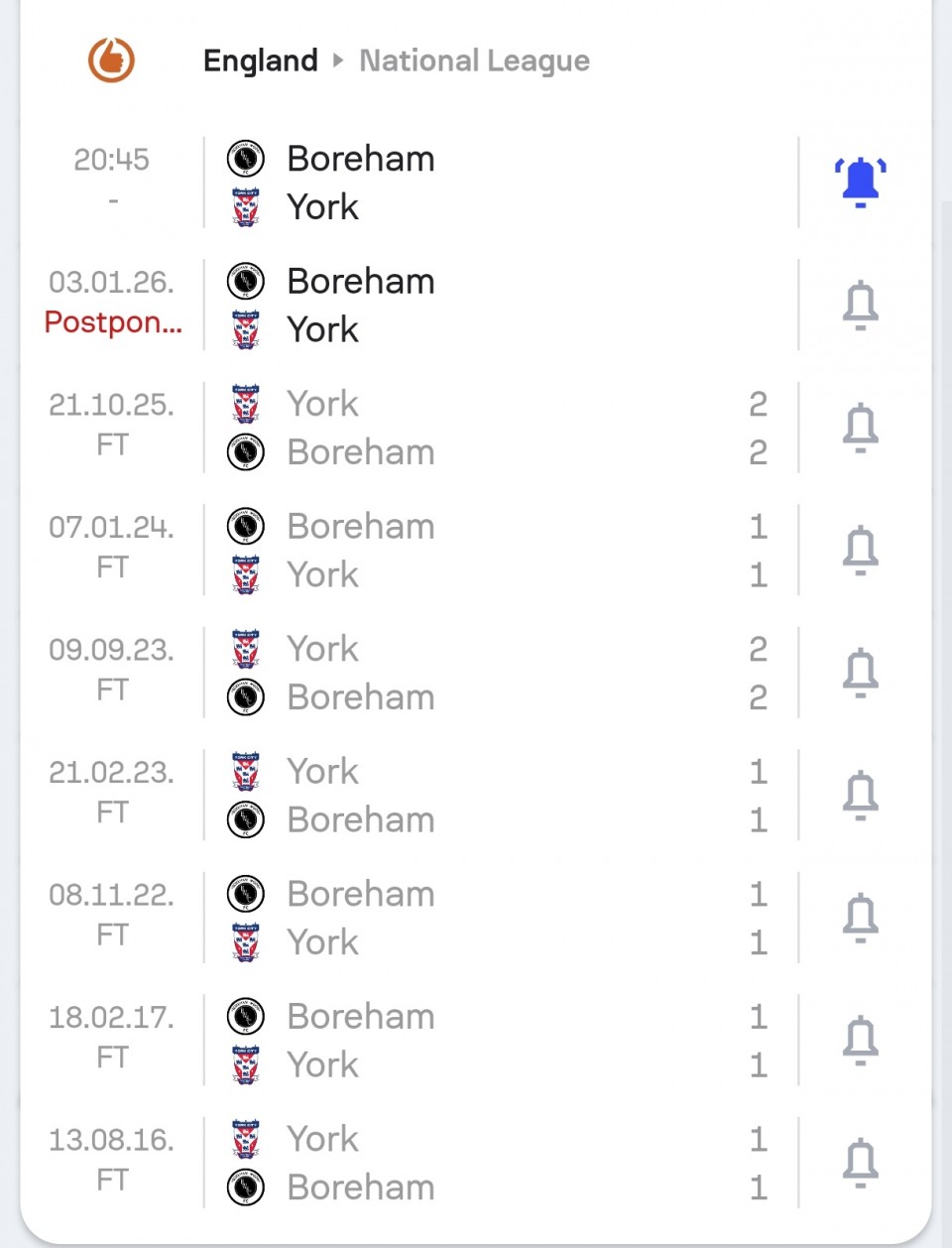Toggle the notification bell for the 21.10.25 match
The height and width of the screenshot is (1248, 952).
coord(860,428)
